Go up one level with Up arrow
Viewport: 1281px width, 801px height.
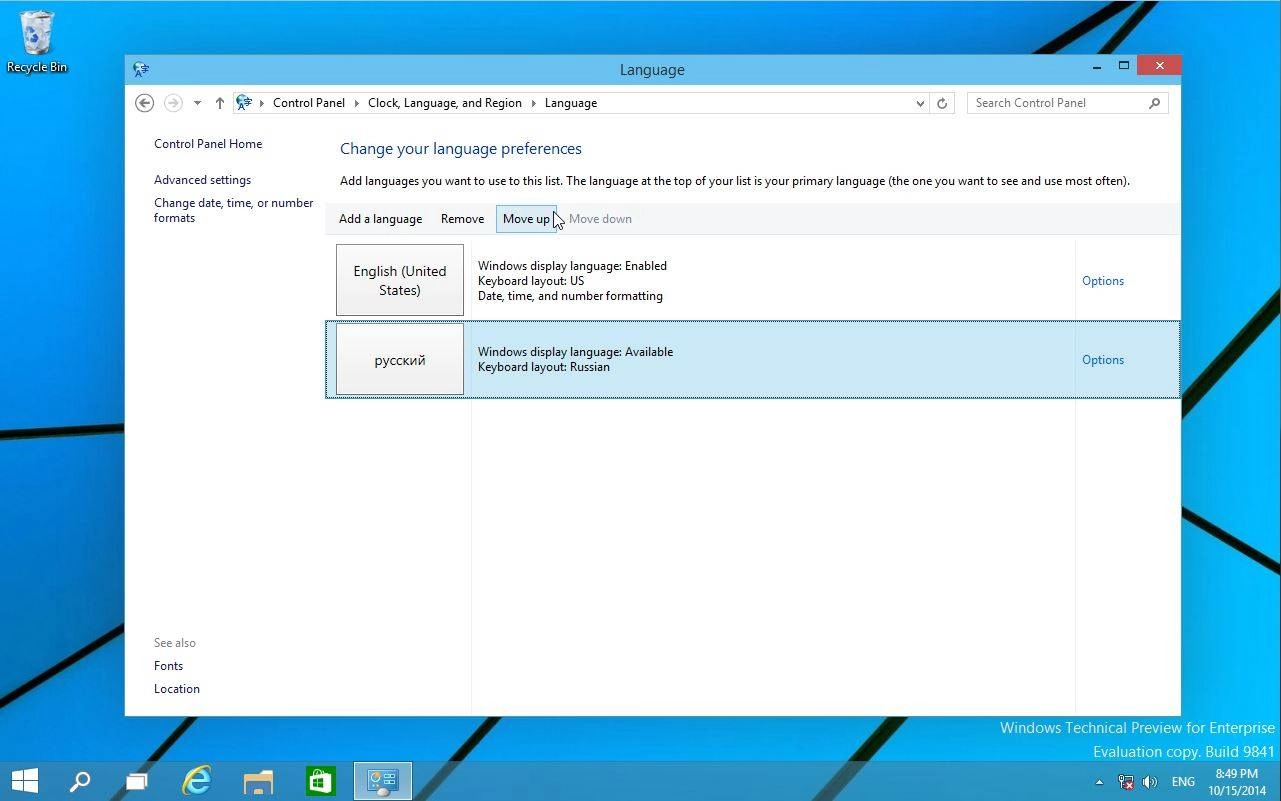[x=219, y=103]
